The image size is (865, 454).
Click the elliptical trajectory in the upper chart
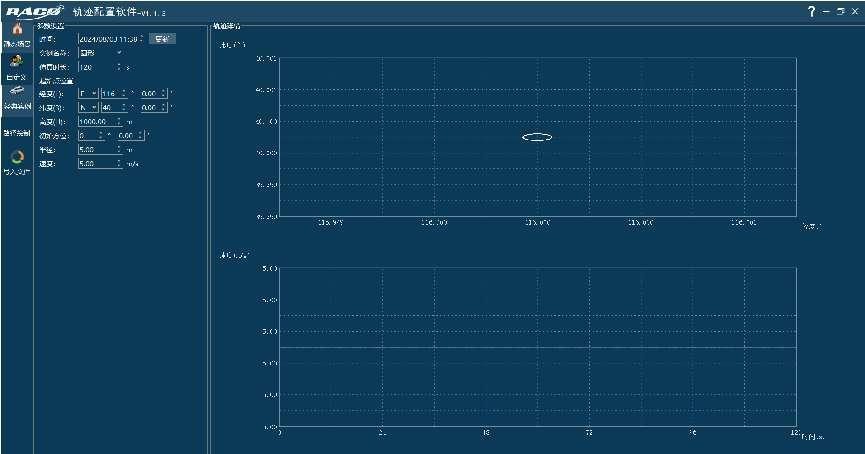pos(537,137)
